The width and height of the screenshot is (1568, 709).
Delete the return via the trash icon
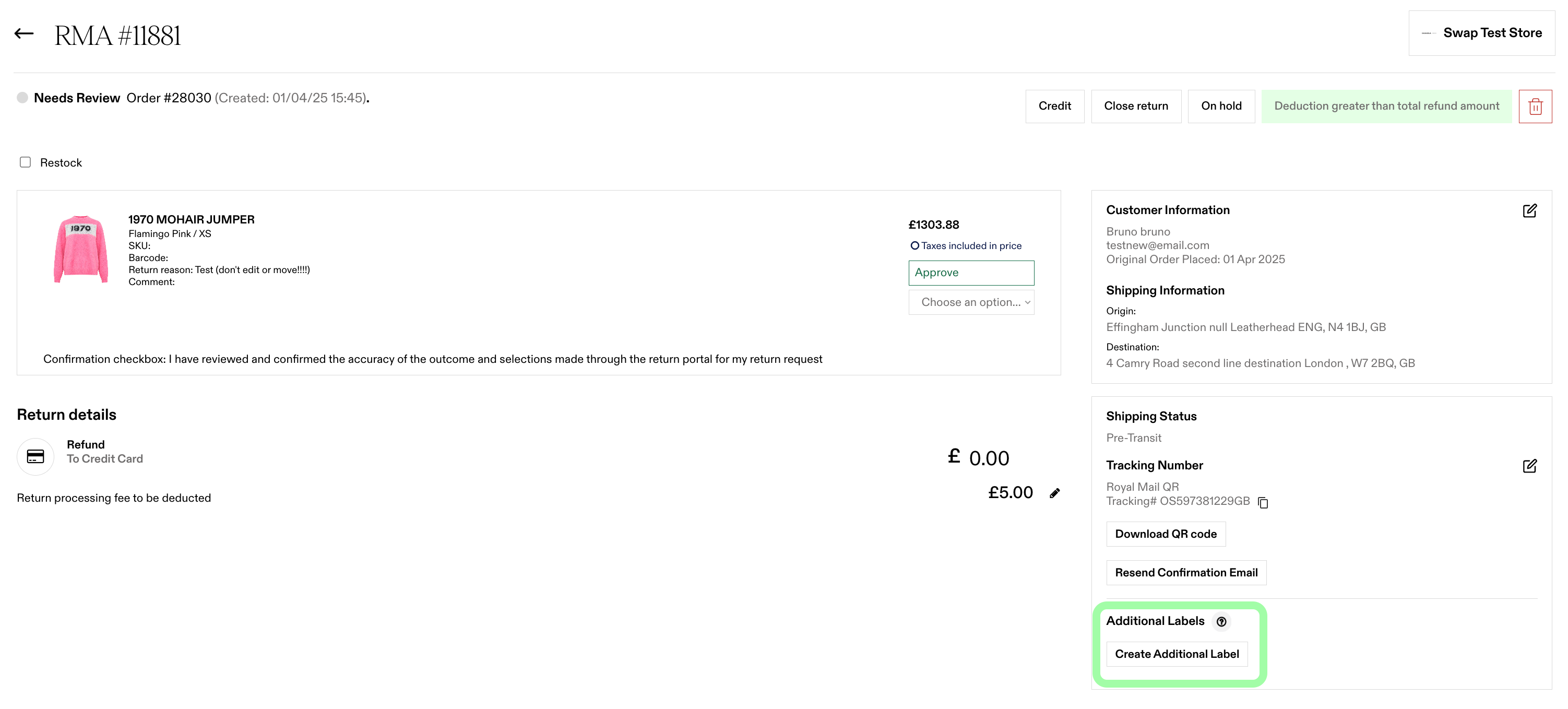coord(1535,107)
